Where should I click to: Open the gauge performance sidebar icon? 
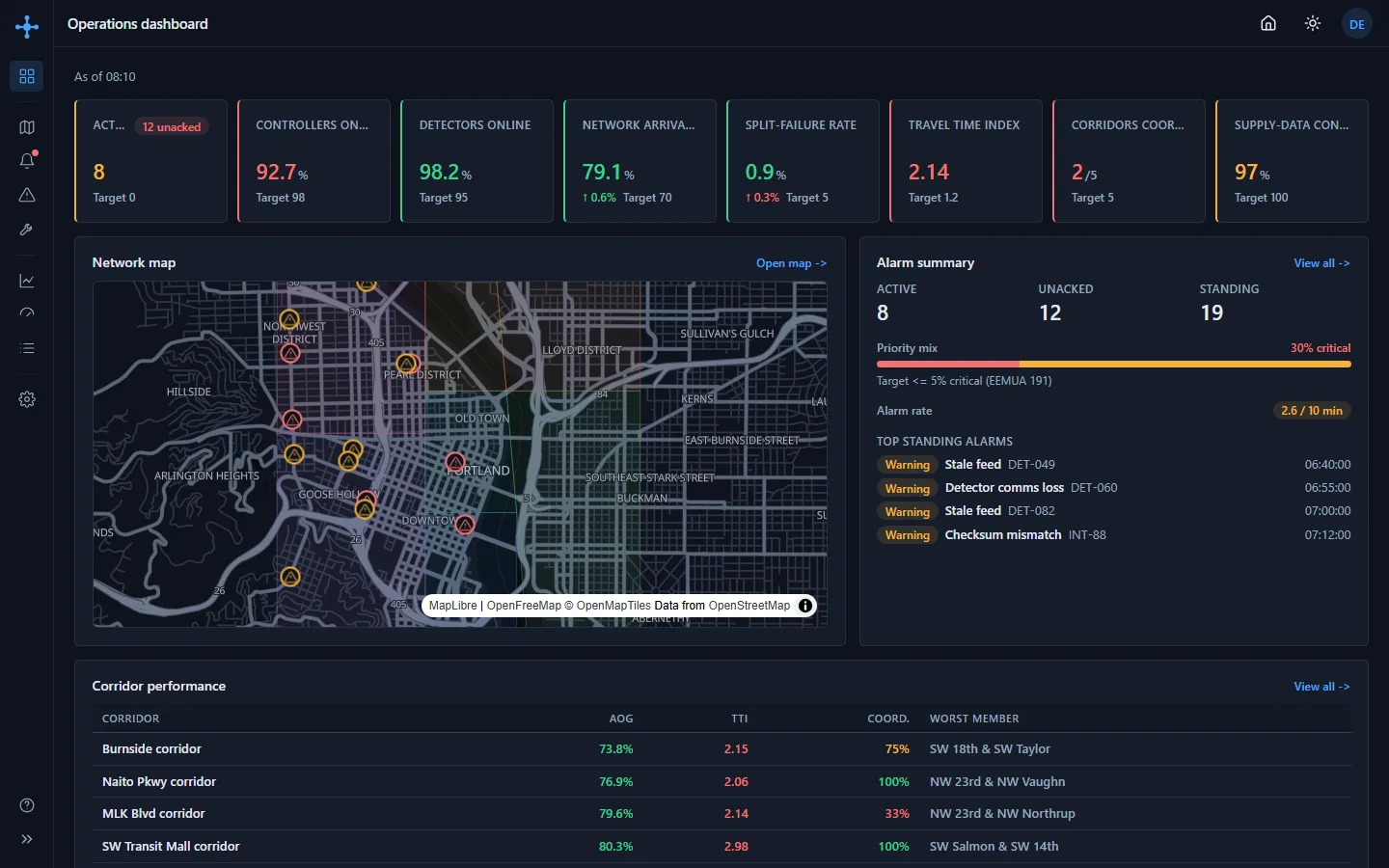tap(27, 313)
